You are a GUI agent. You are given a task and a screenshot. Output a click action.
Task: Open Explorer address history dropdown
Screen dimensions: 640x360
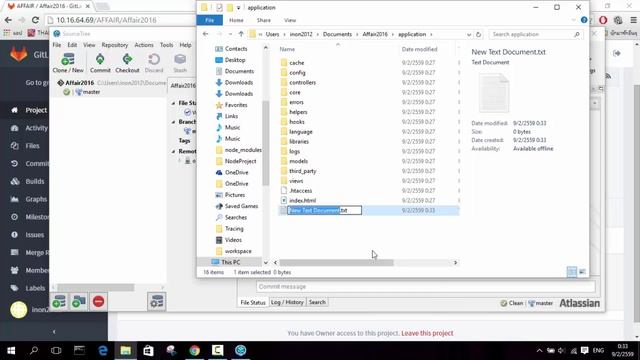469,34
